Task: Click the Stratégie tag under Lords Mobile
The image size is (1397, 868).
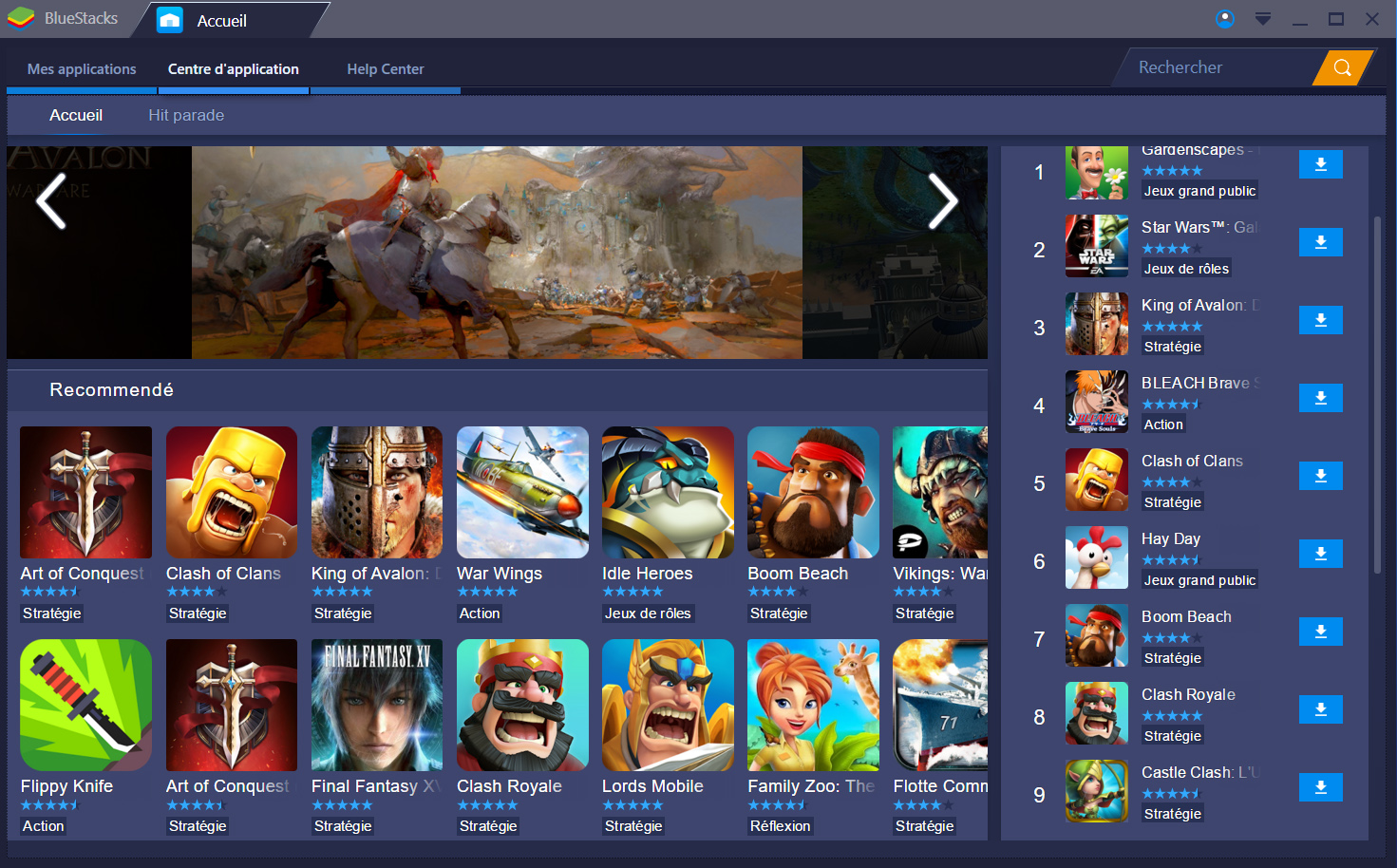Action: (633, 826)
